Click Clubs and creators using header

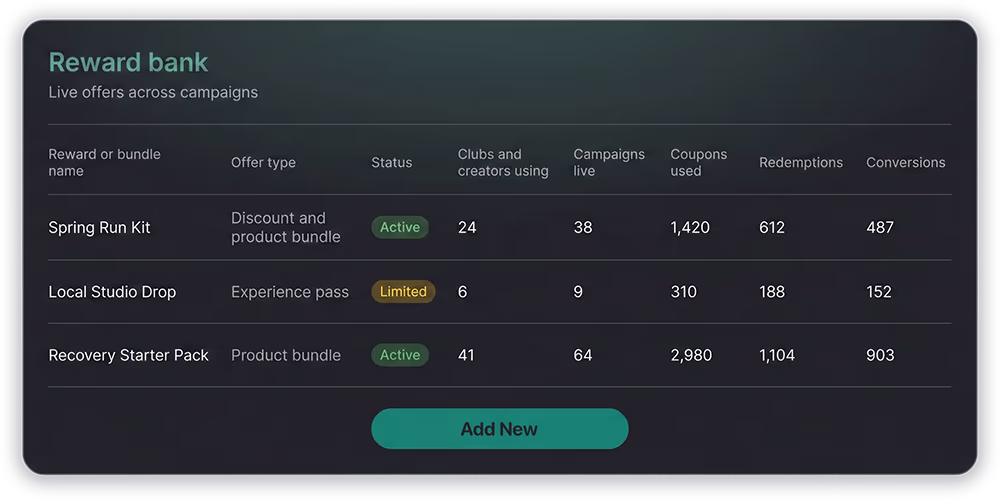click(503, 162)
